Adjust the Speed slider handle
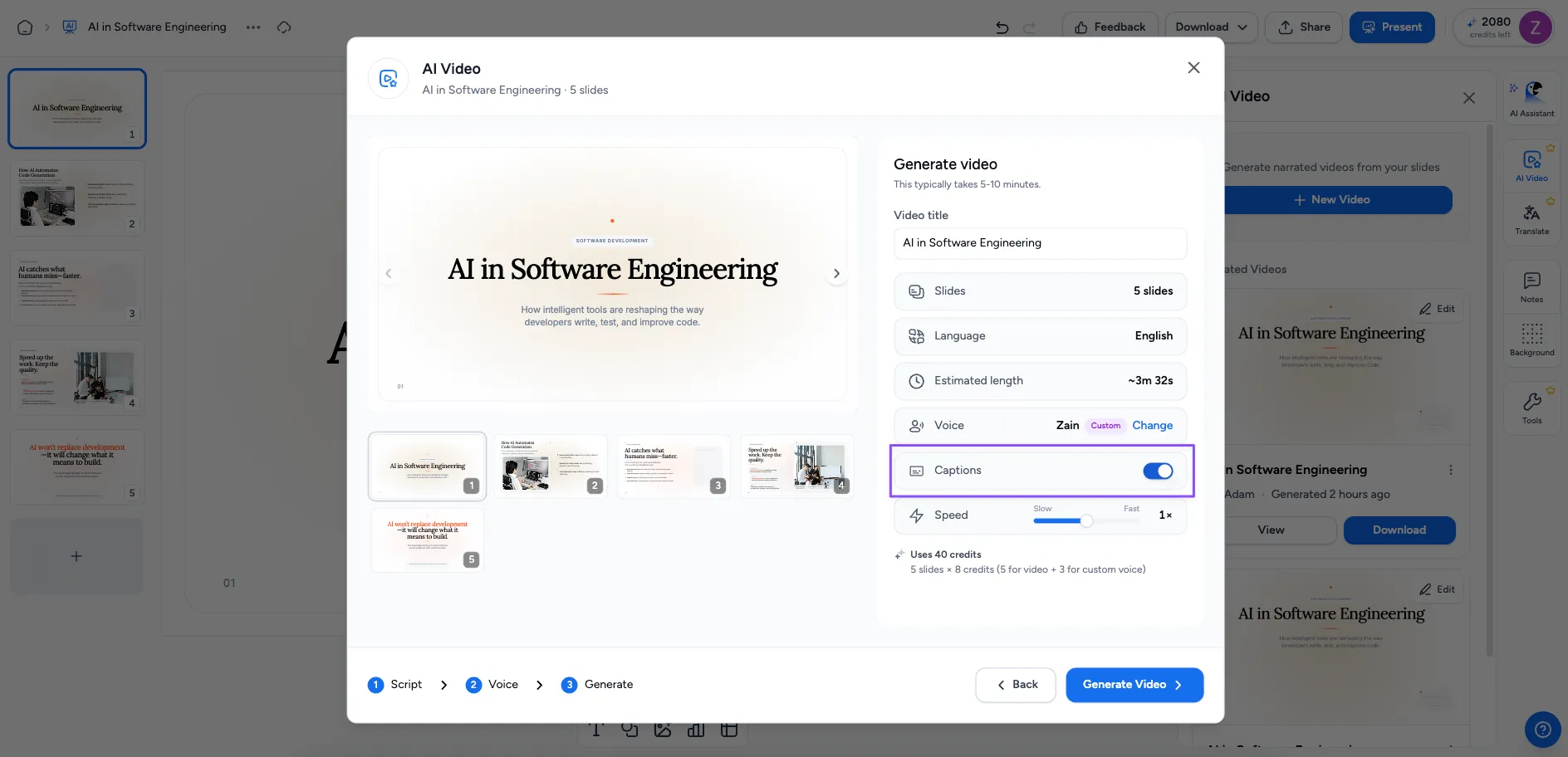 tap(1086, 520)
